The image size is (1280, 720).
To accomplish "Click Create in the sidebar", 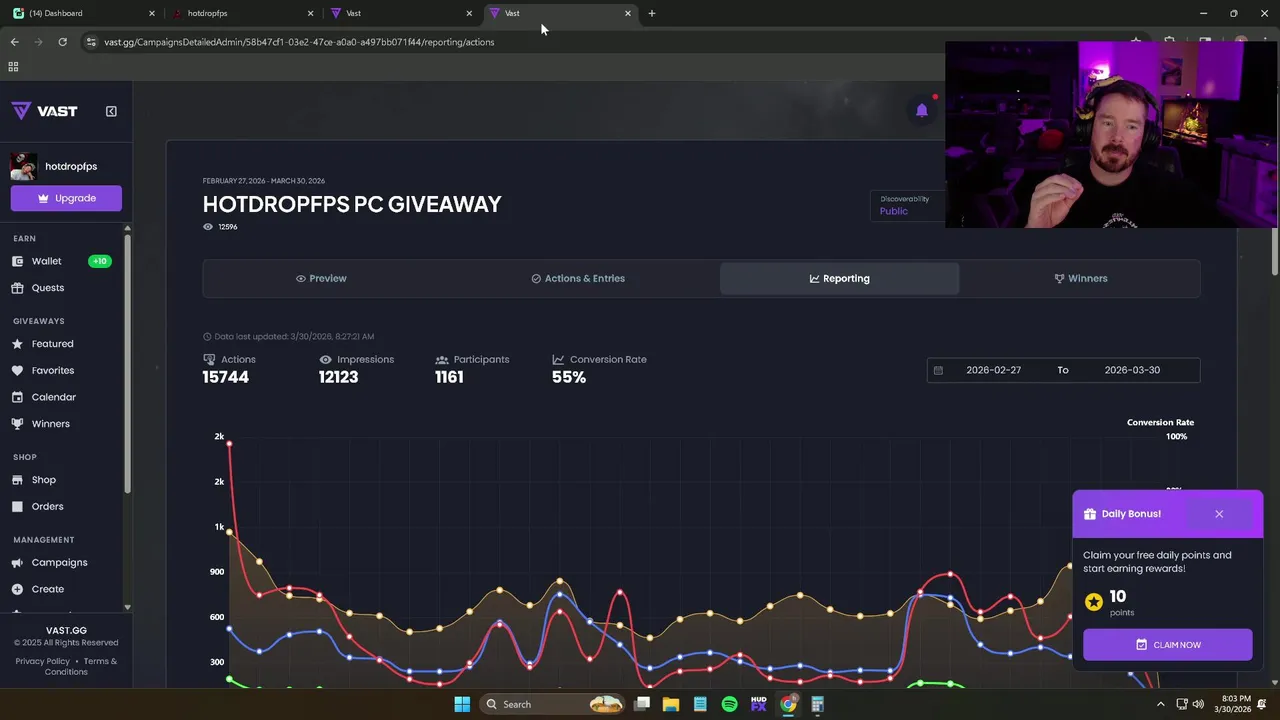I will click(48, 589).
